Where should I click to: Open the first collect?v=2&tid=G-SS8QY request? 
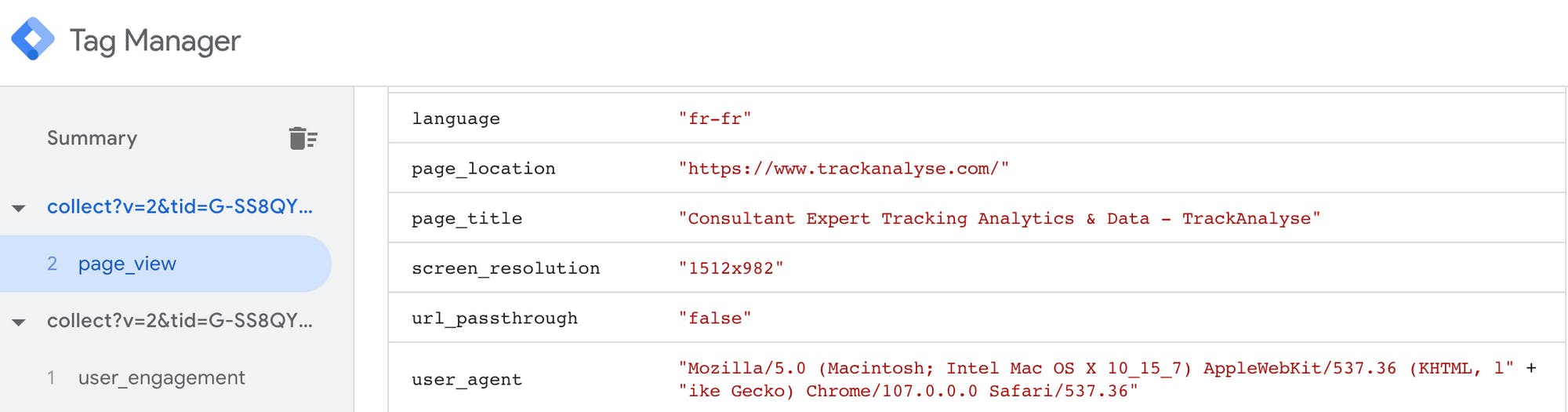[x=180, y=206]
